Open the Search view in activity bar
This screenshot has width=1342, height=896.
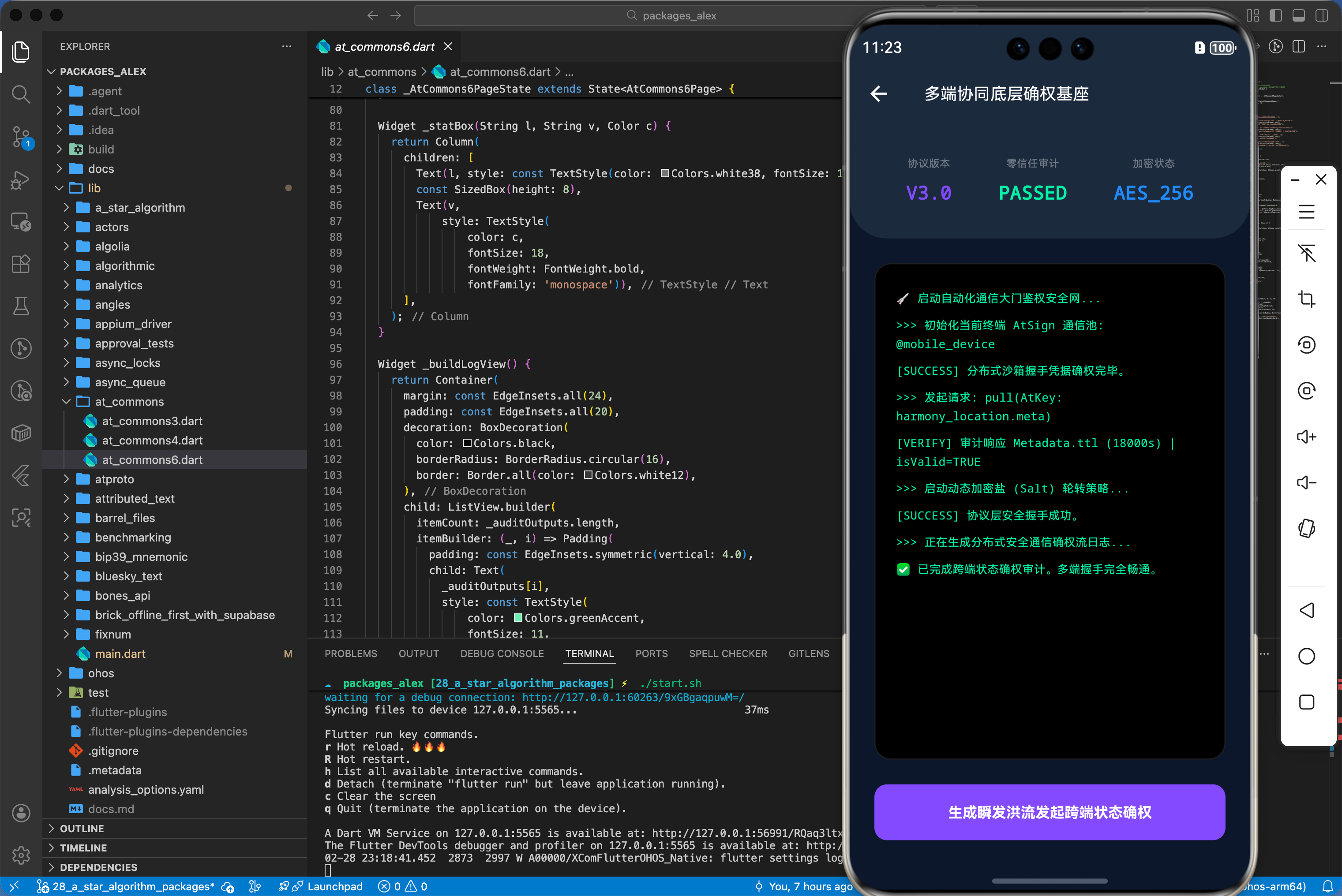pyautogui.click(x=21, y=94)
